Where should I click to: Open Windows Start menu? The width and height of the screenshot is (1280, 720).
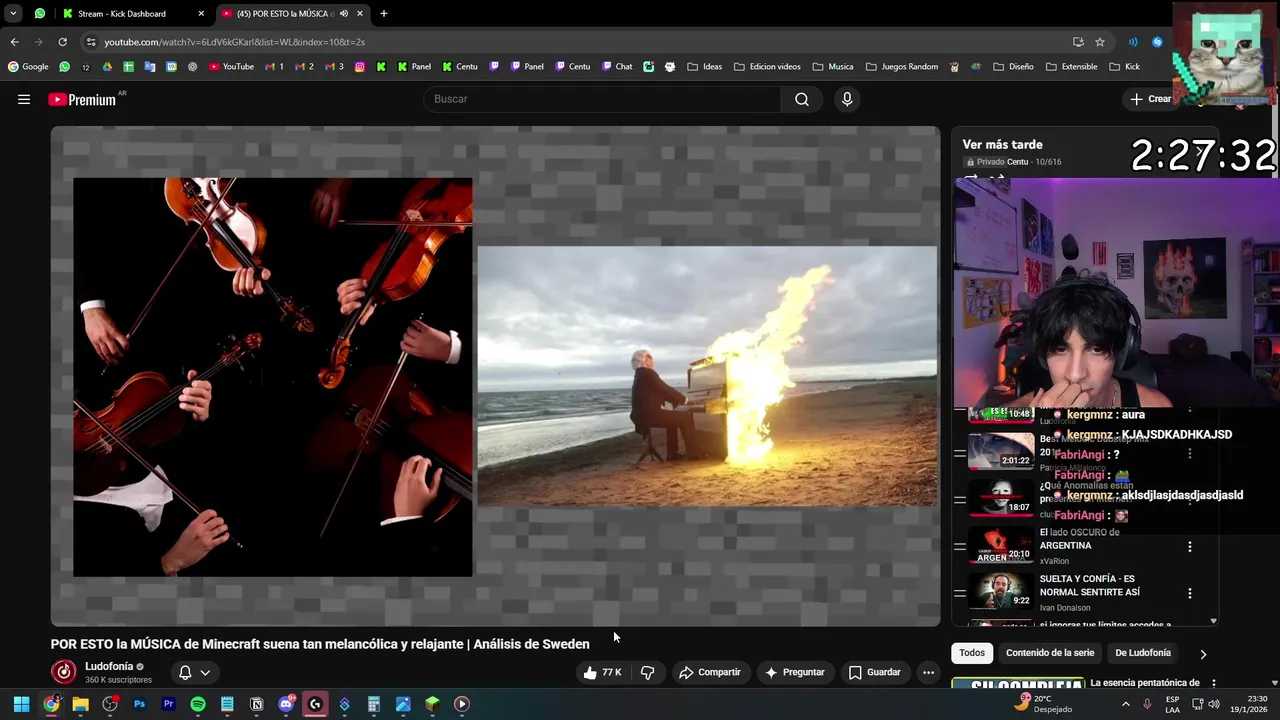[21, 704]
